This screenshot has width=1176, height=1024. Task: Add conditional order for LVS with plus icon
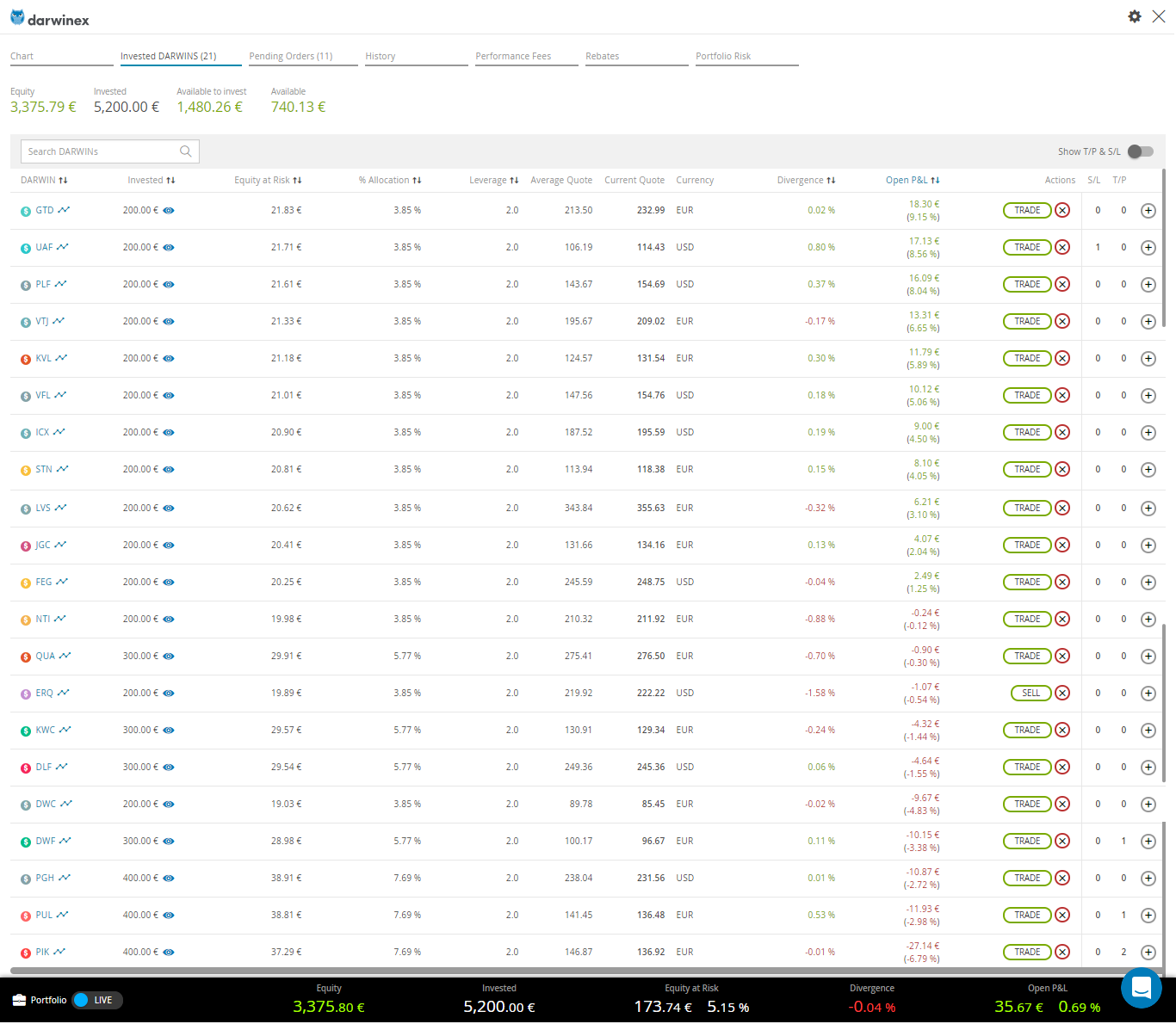click(x=1148, y=509)
